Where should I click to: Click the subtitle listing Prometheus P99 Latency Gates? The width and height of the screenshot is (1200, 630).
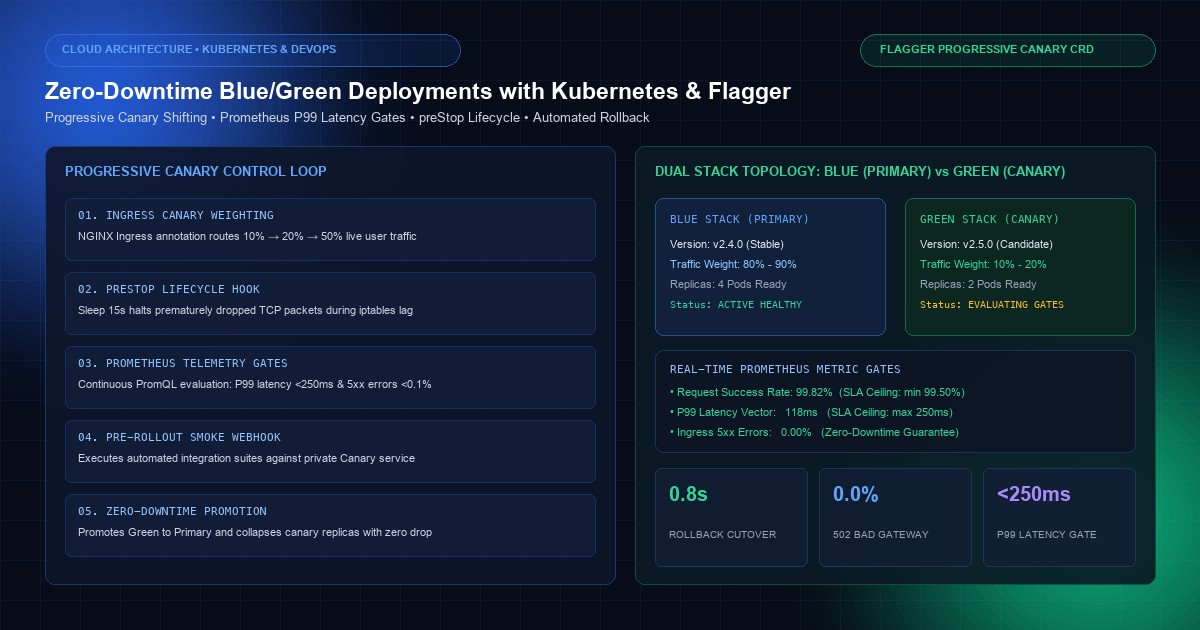pyautogui.click(x=347, y=118)
